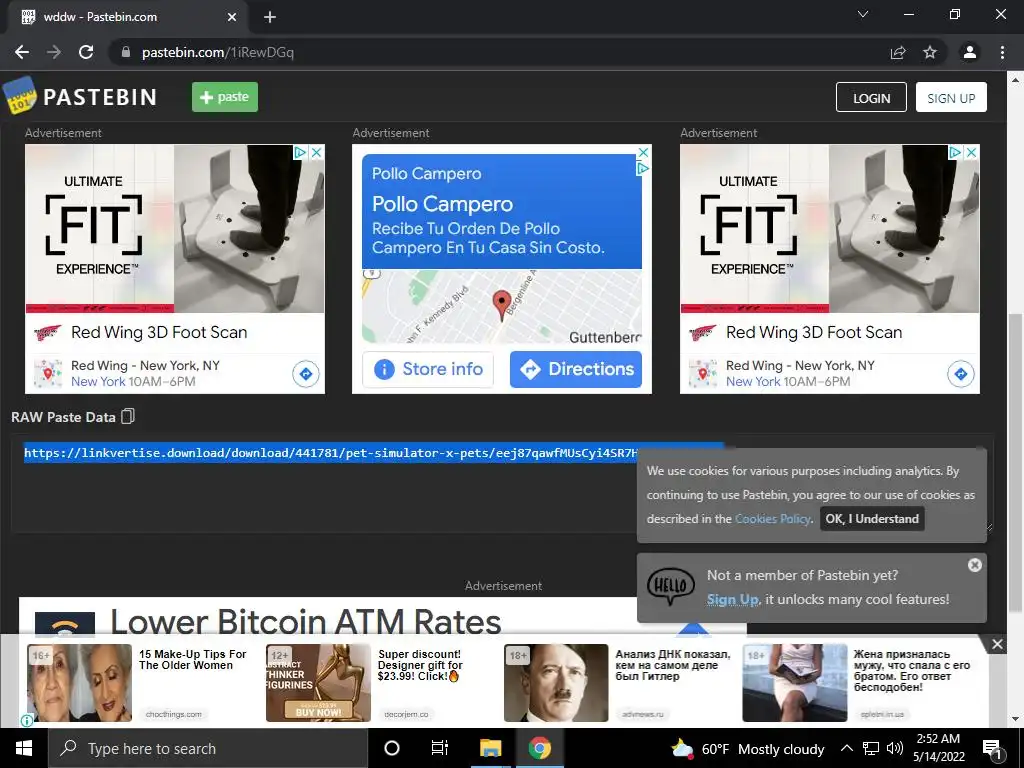Dismiss the Not a member popup
The width and height of the screenshot is (1024, 768).
pos(974,565)
